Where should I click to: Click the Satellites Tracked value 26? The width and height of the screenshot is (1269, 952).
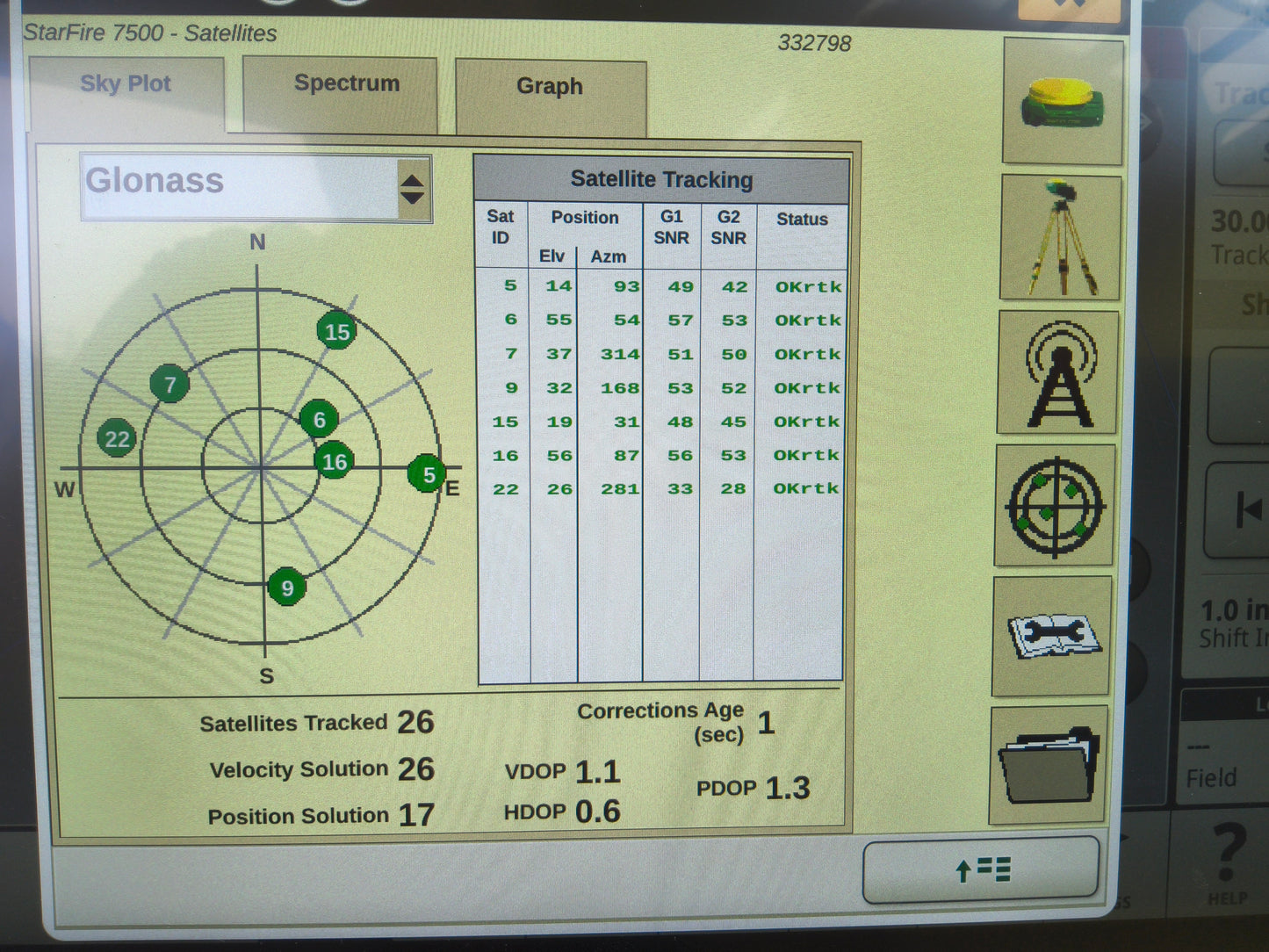coord(415,722)
